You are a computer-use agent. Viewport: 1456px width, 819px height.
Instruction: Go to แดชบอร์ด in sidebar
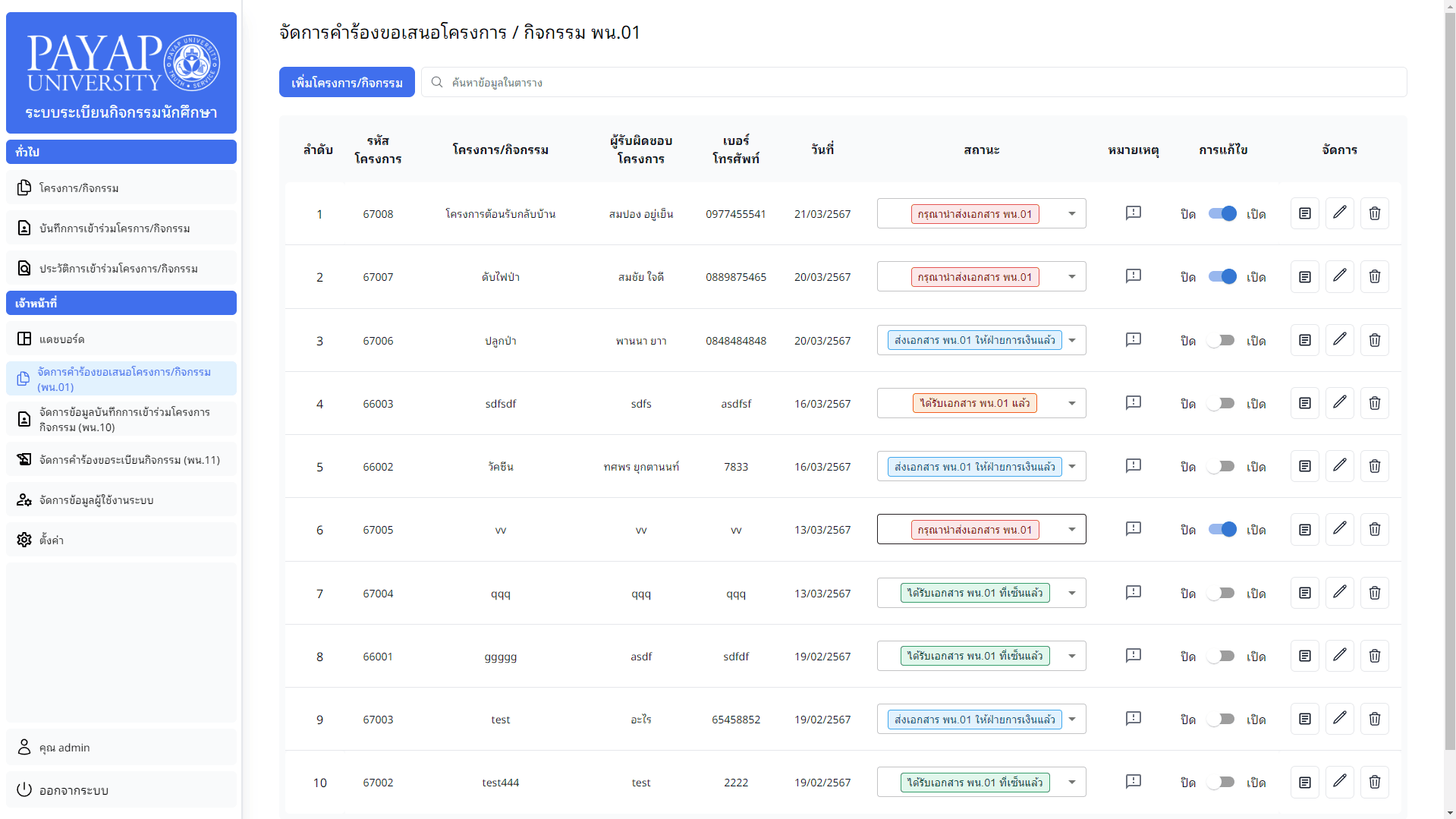point(121,339)
